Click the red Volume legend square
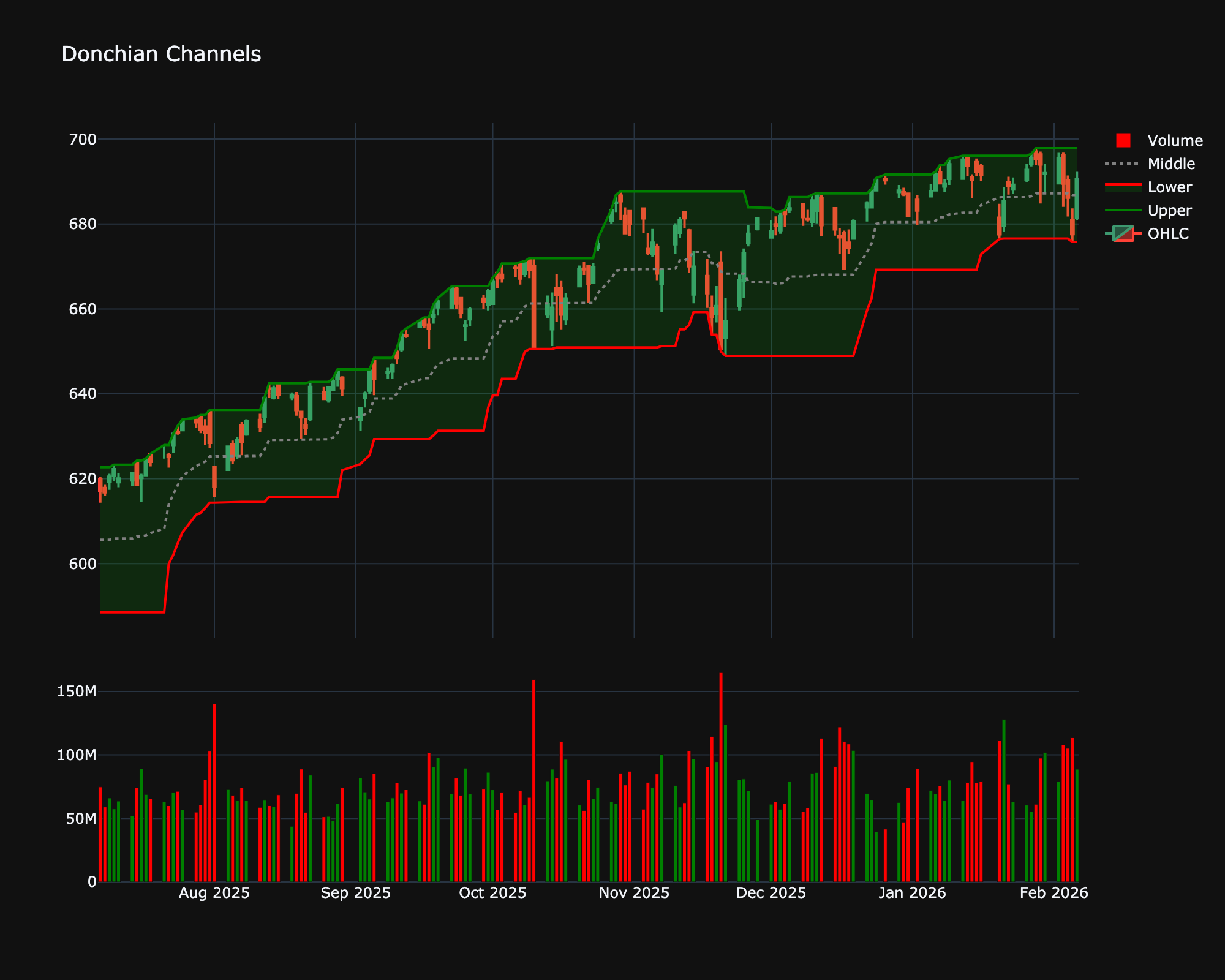This screenshot has height=980, width=1225. pyautogui.click(x=1123, y=140)
